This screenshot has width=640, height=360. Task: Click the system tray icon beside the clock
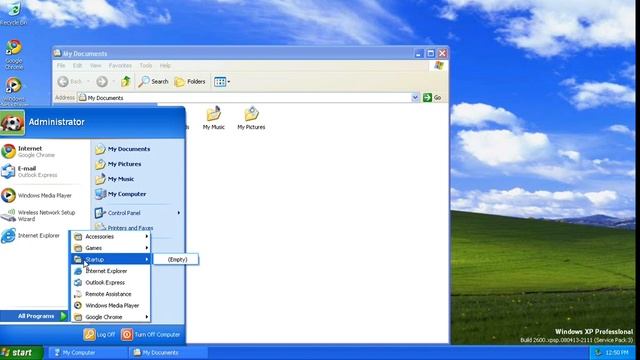coord(598,353)
